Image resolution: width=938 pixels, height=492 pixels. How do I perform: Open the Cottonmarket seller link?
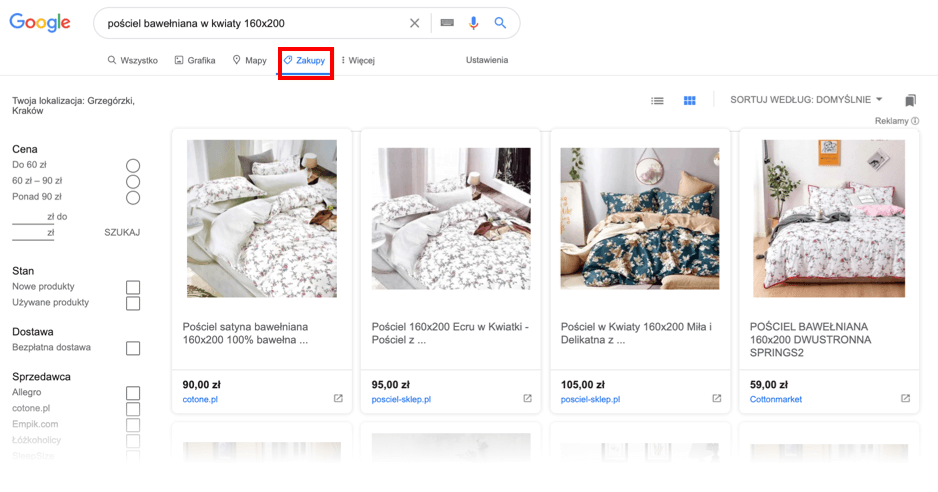[x=776, y=400]
